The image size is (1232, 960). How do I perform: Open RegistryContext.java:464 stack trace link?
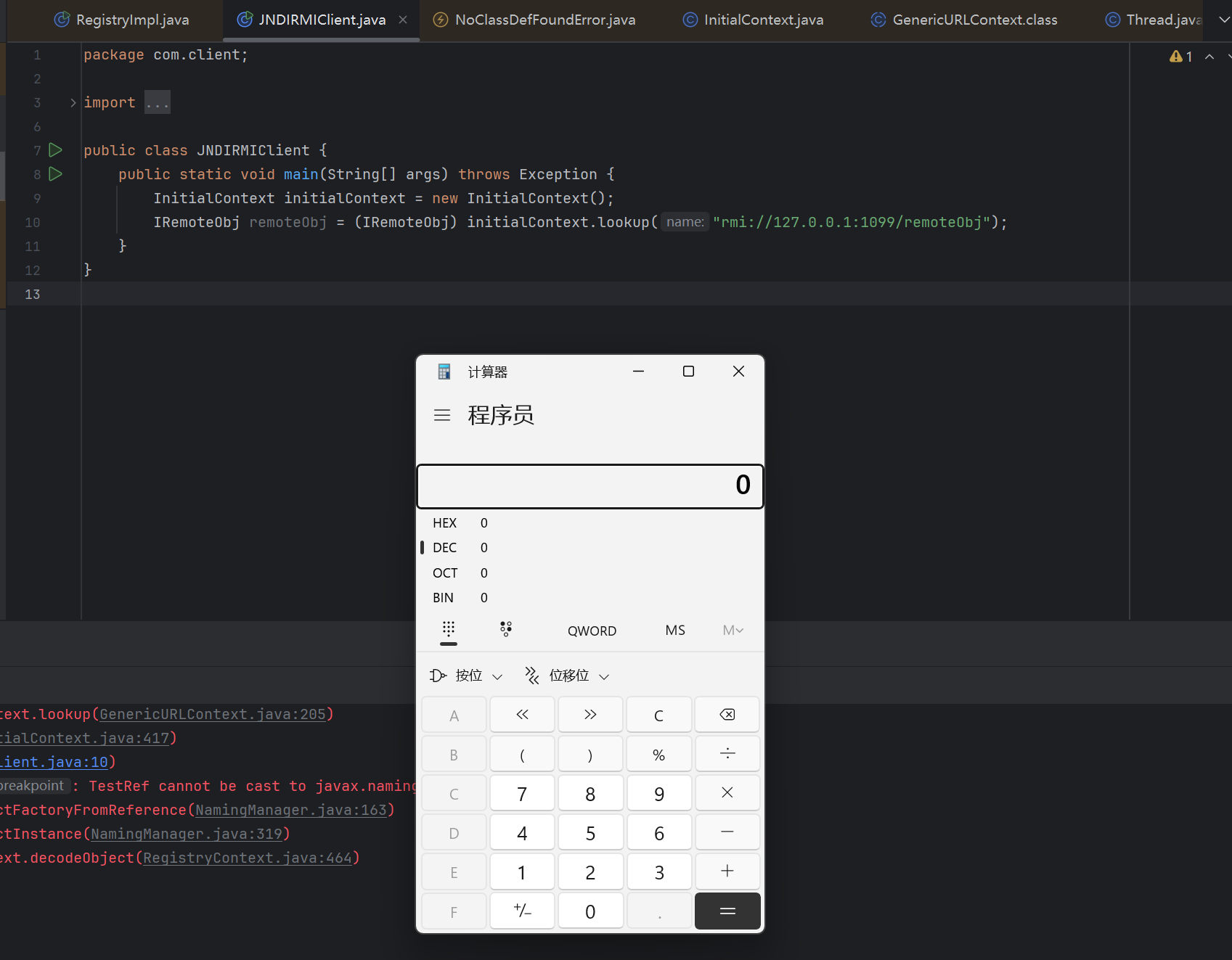[248, 858]
